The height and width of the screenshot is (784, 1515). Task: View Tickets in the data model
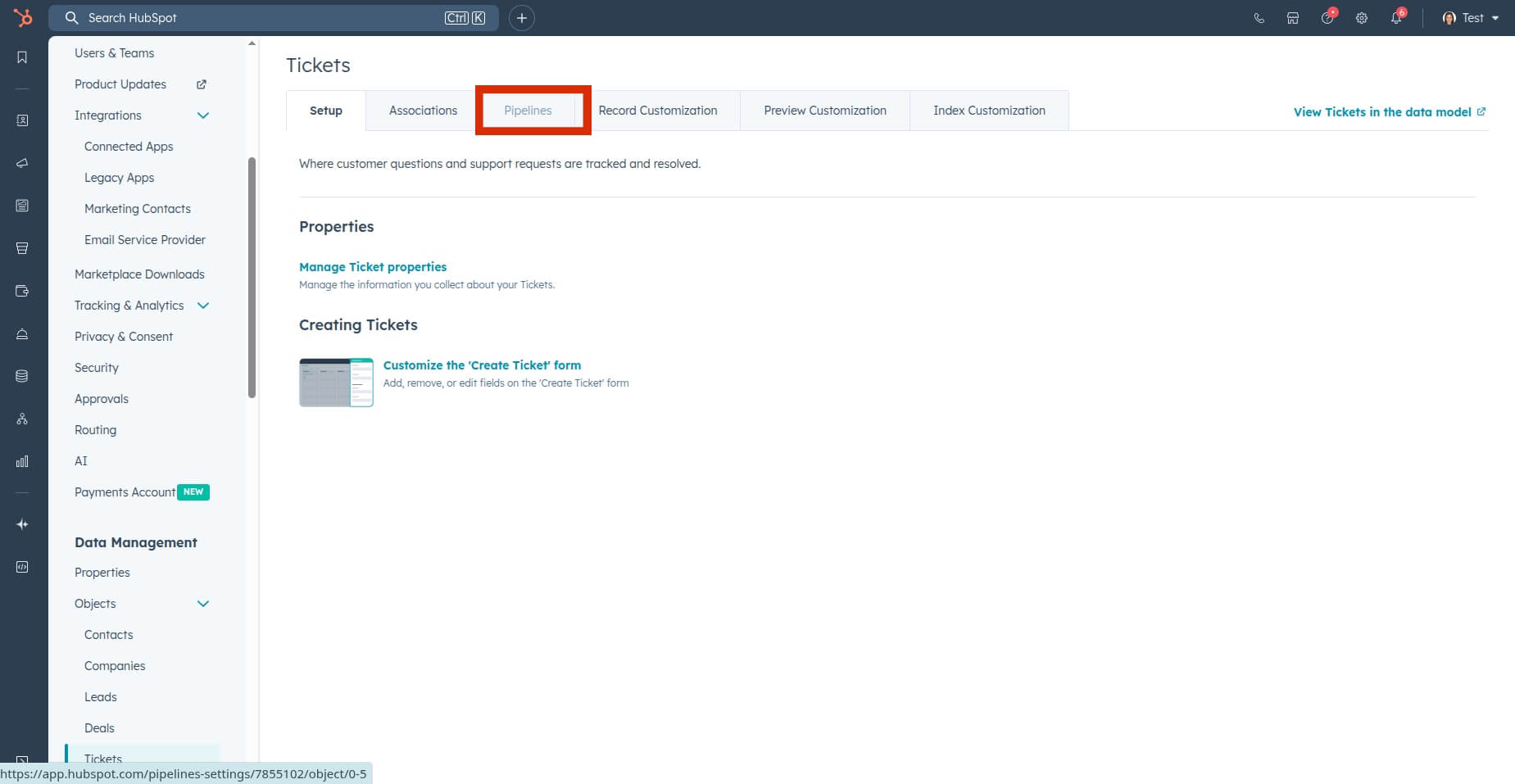(x=1381, y=111)
